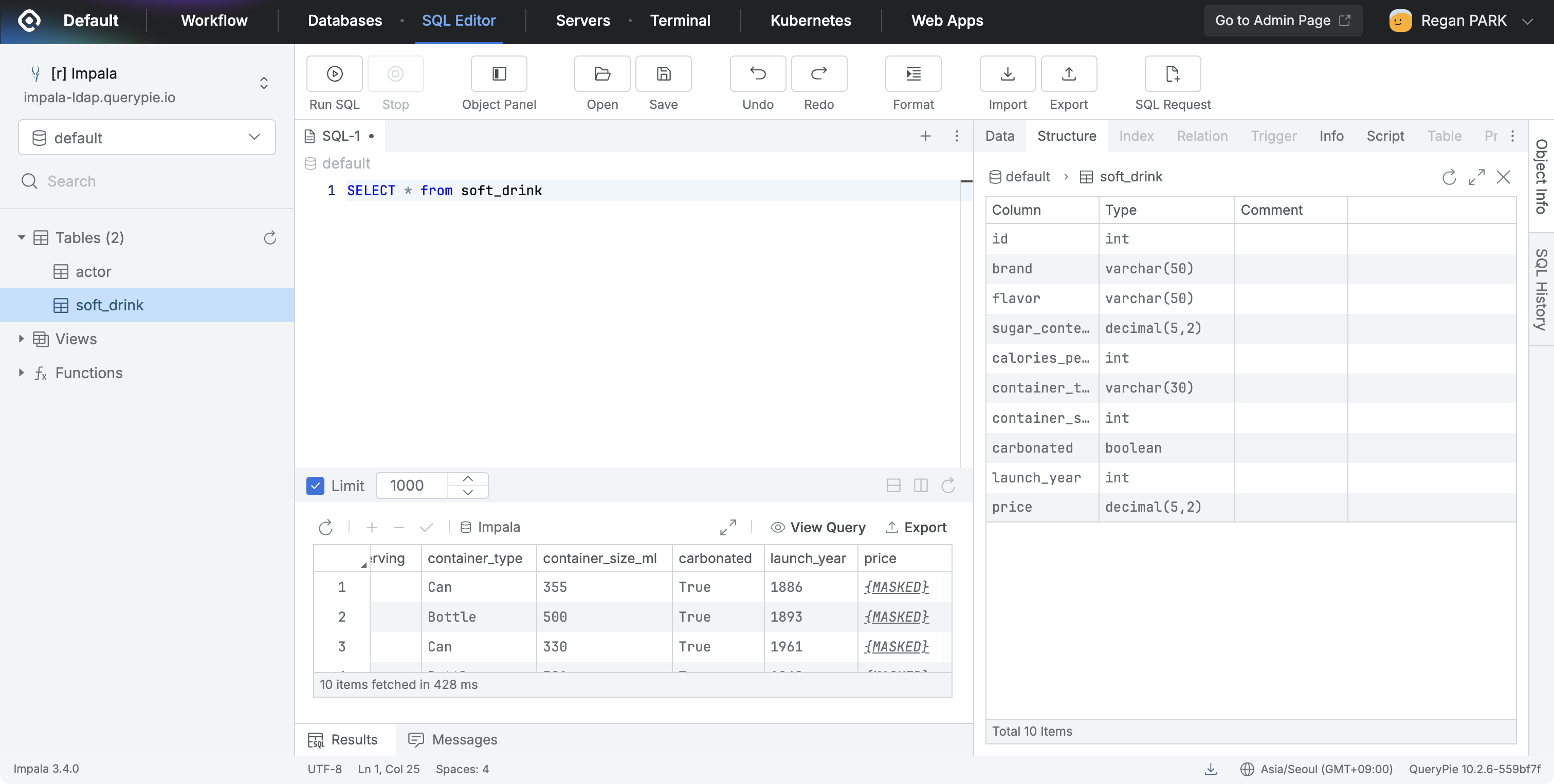Click View Query eye toggle

pos(817,527)
